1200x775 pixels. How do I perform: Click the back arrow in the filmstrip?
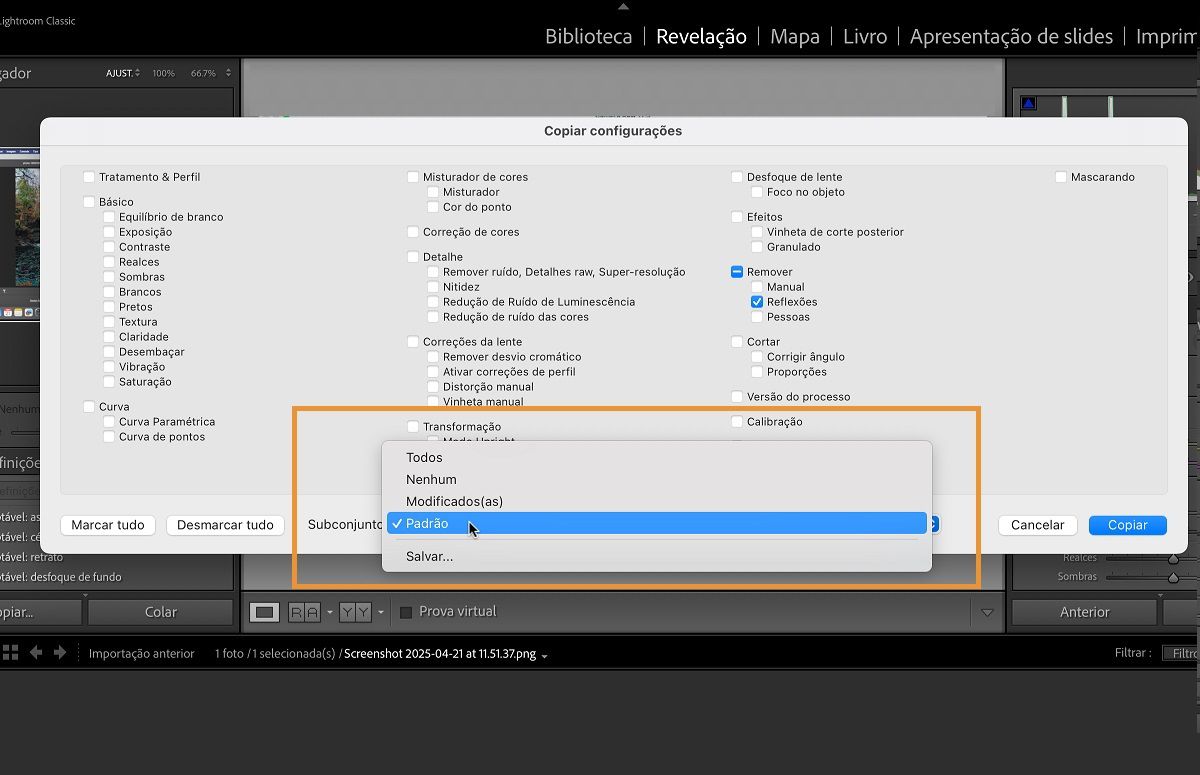pyautogui.click(x=36, y=653)
